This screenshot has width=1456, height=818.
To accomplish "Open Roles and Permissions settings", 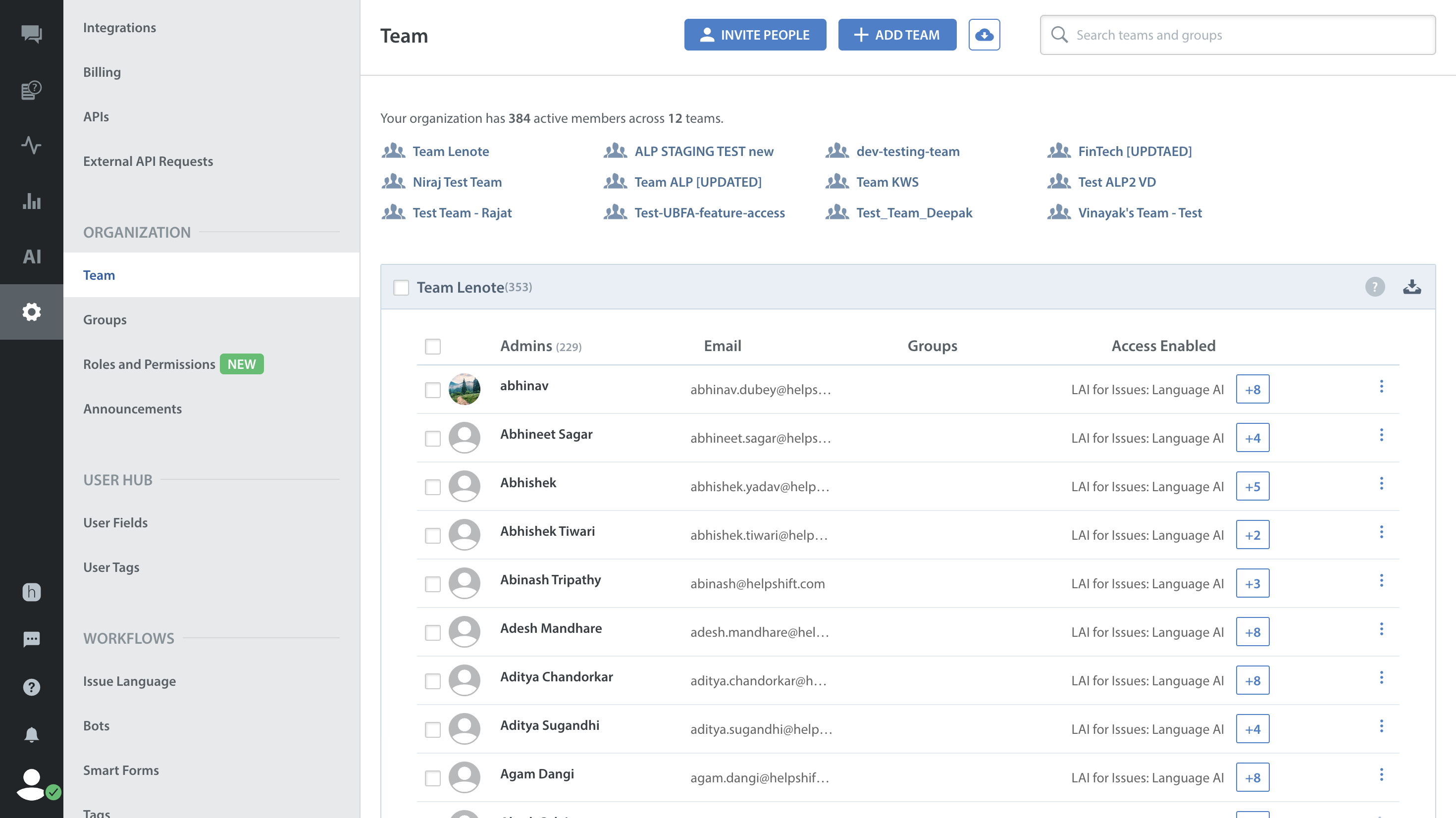I will (x=149, y=364).
